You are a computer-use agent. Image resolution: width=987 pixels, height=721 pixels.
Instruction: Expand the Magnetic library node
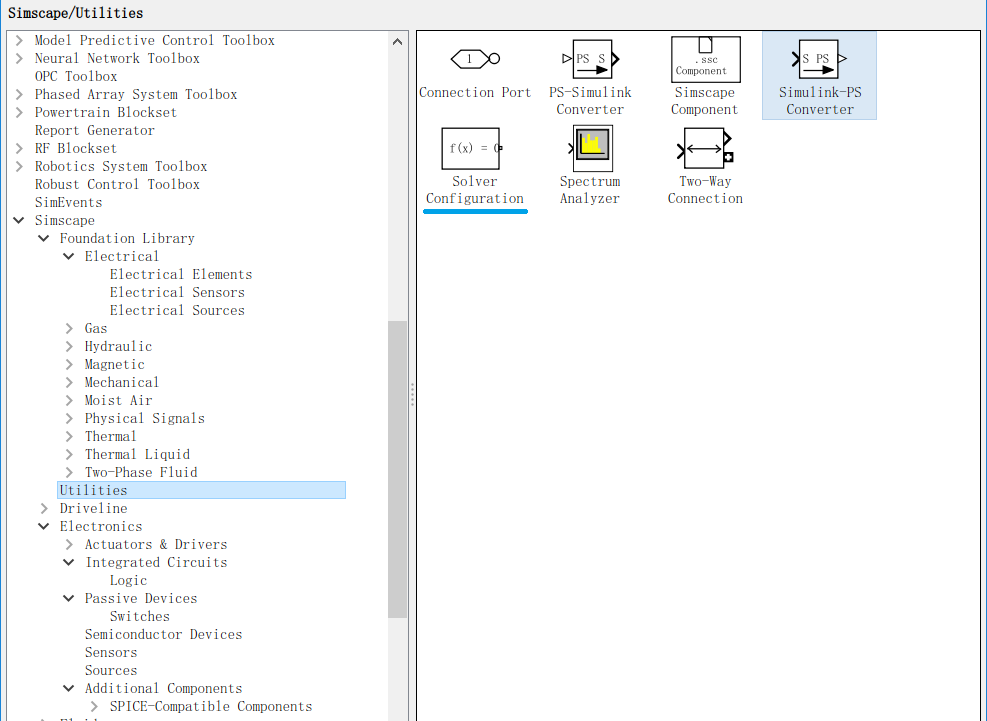69,365
